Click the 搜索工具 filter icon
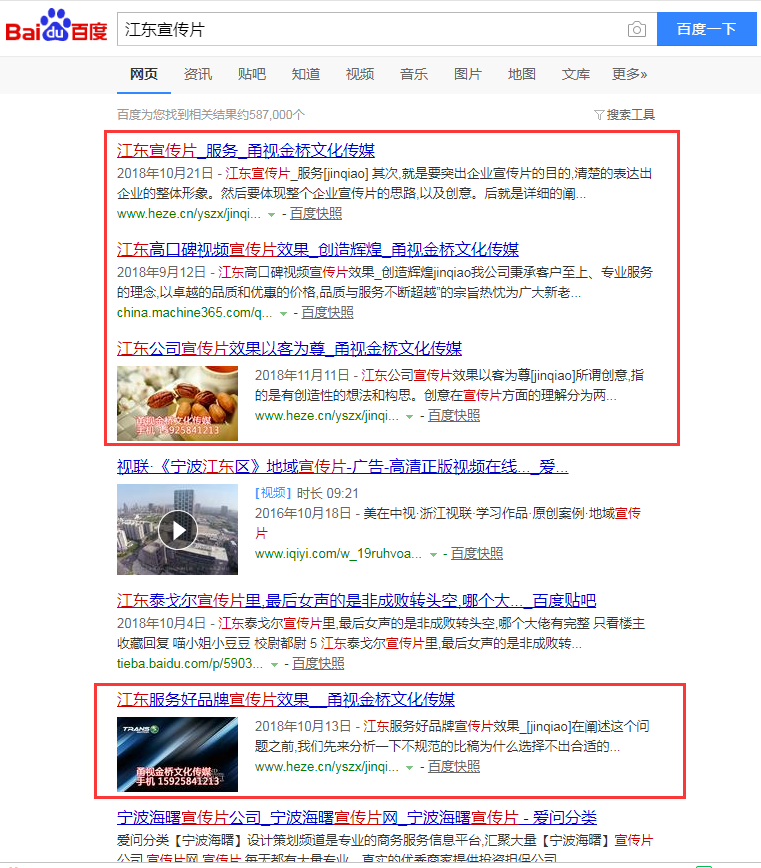This screenshot has width=761, height=868. pyautogui.click(x=599, y=115)
